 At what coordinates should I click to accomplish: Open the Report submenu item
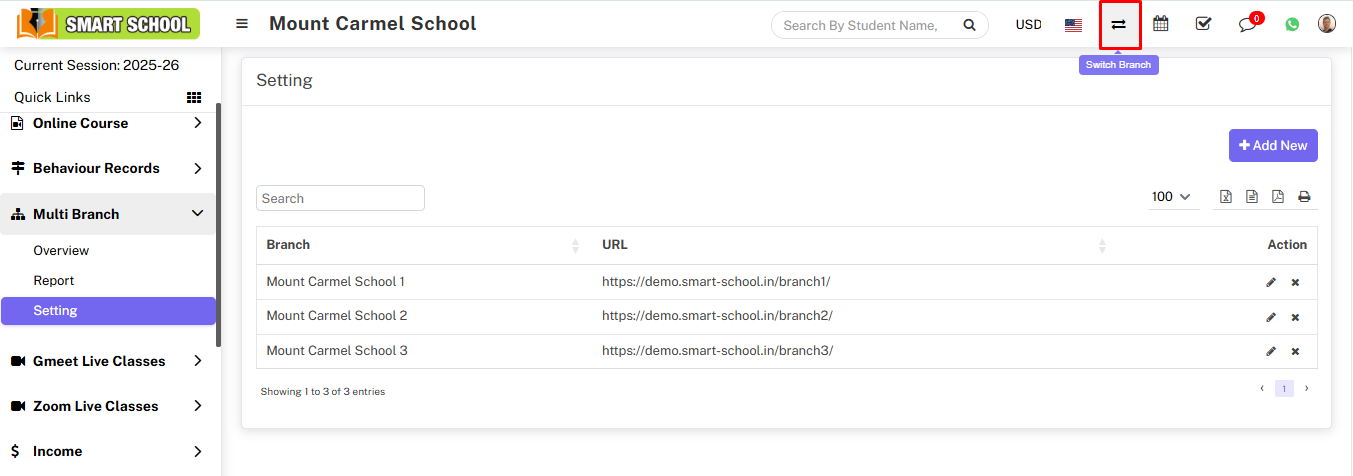click(54, 280)
